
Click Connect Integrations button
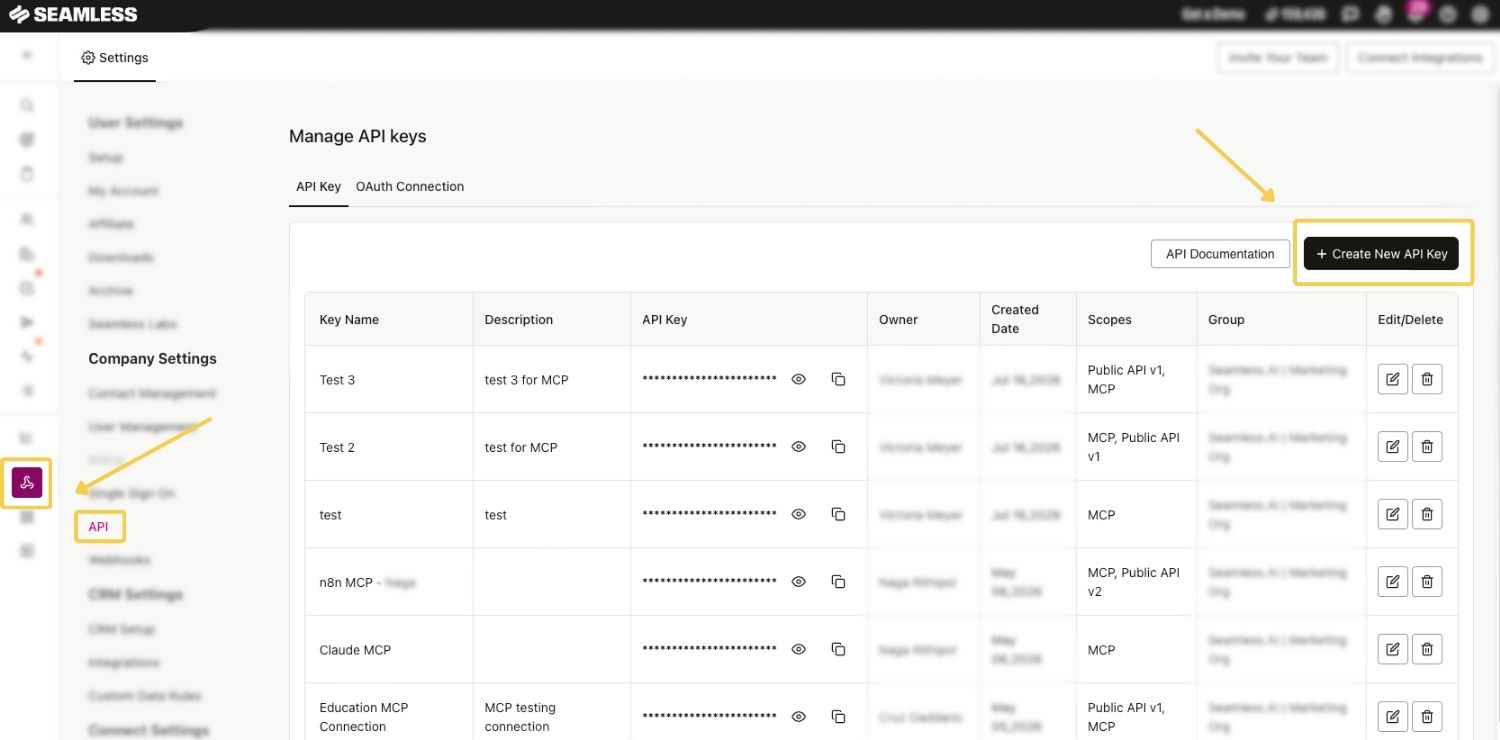click(1420, 58)
